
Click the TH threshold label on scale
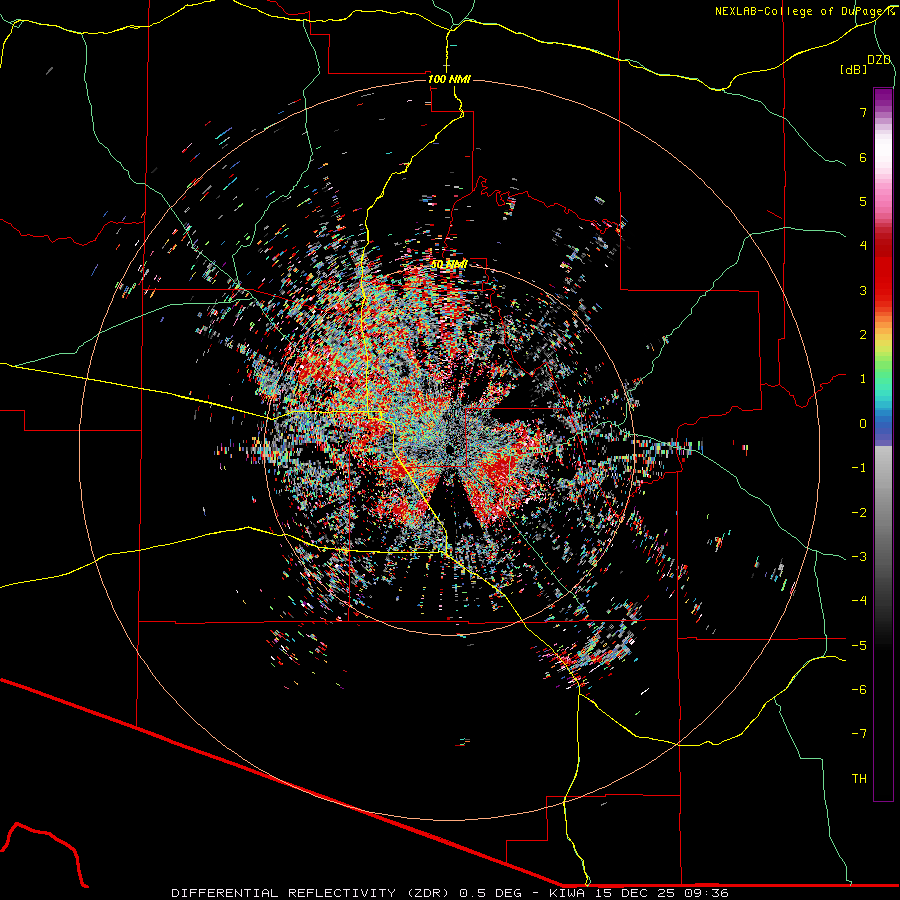click(x=859, y=779)
